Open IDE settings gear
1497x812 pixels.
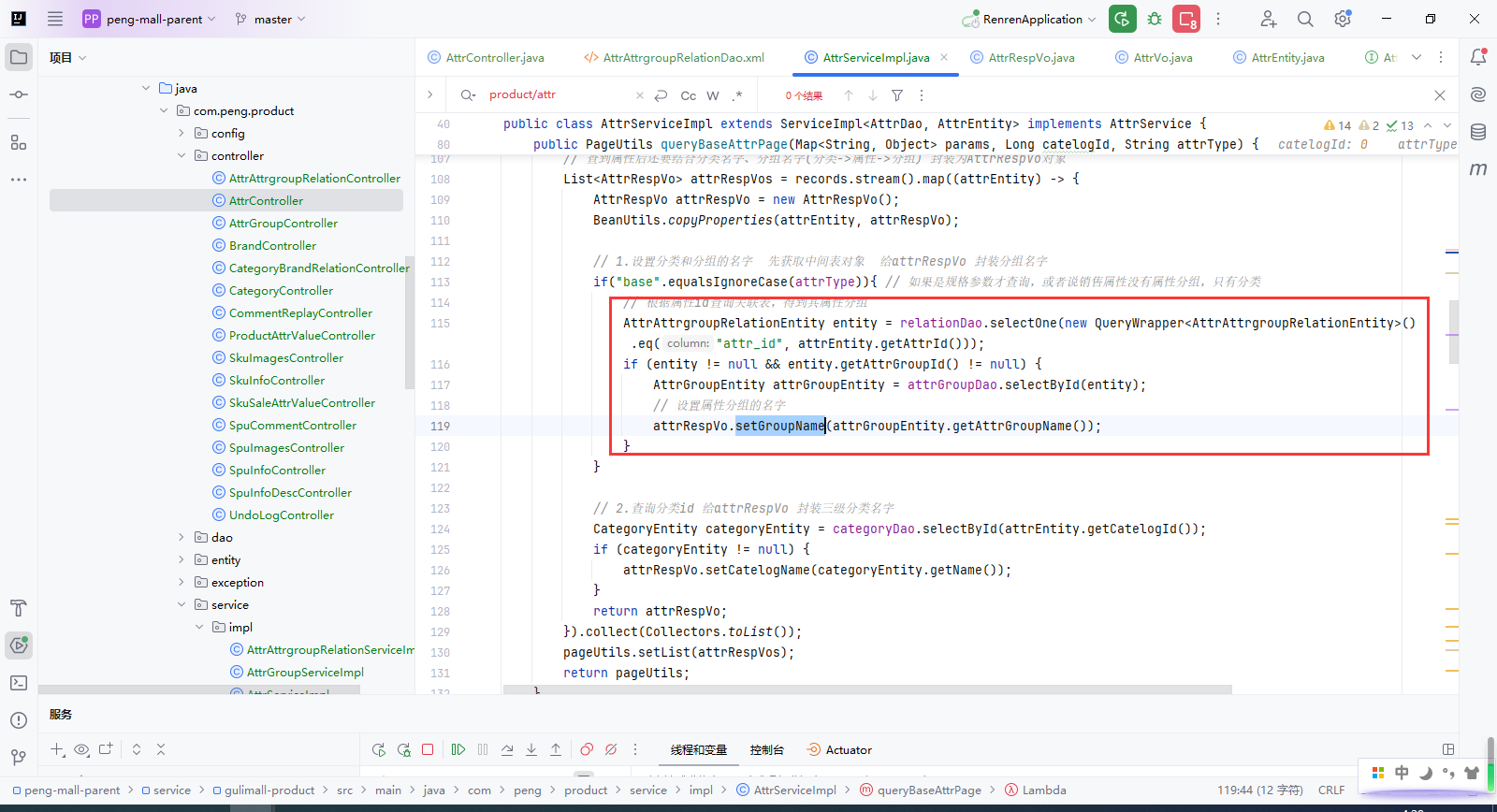pos(1343,19)
